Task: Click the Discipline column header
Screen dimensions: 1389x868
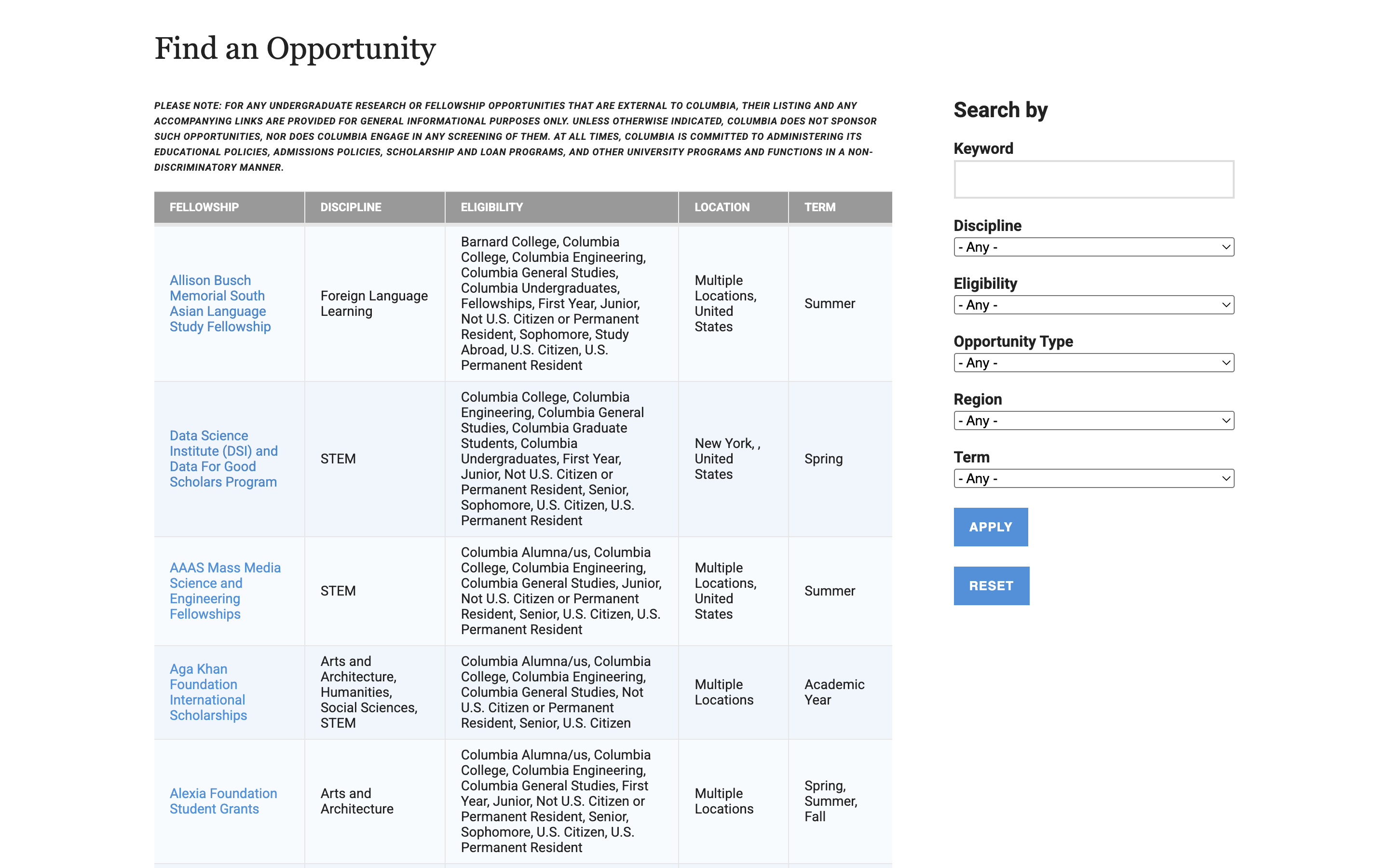Action: [x=351, y=207]
